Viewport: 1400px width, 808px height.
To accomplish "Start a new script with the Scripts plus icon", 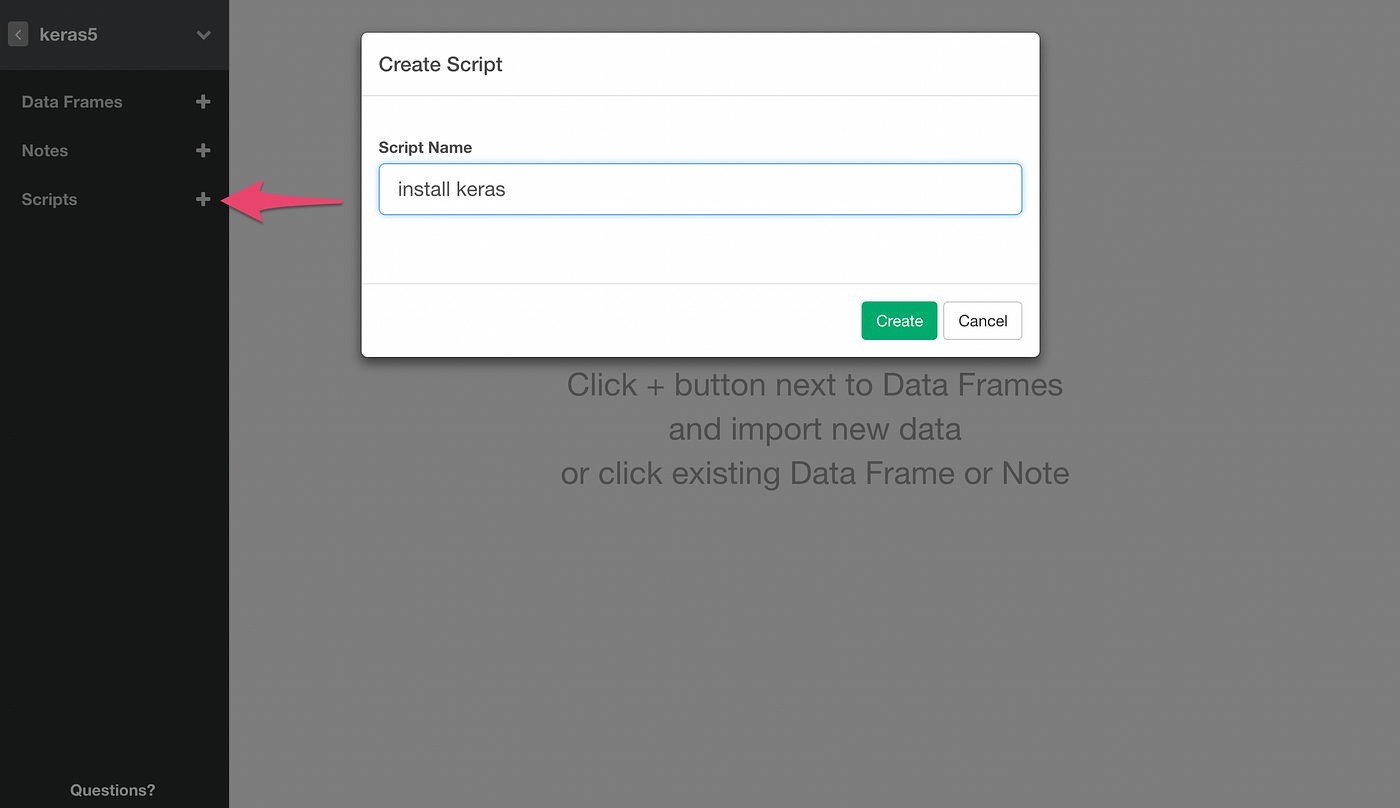I will click(x=203, y=199).
